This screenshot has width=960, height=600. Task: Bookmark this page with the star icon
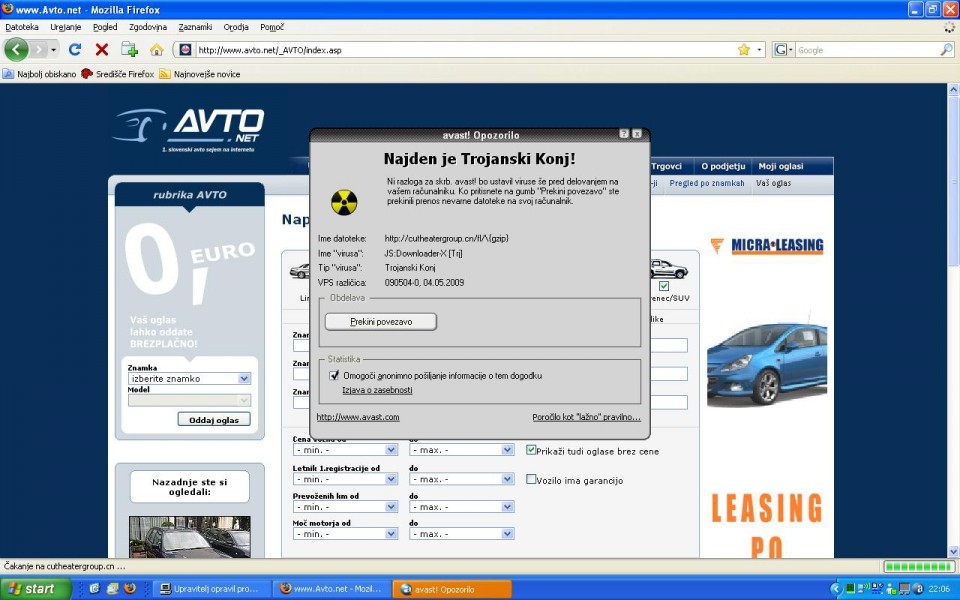click(x=744, y=50)
